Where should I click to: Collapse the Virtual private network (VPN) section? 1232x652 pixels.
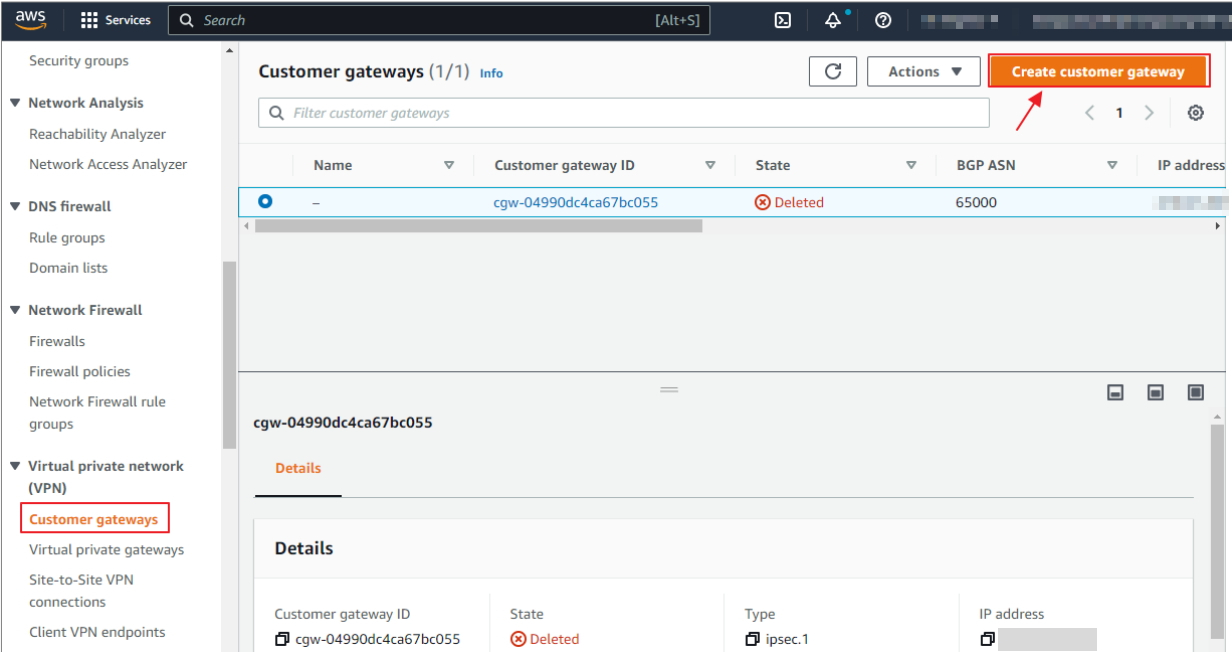[x=15, y=467]
